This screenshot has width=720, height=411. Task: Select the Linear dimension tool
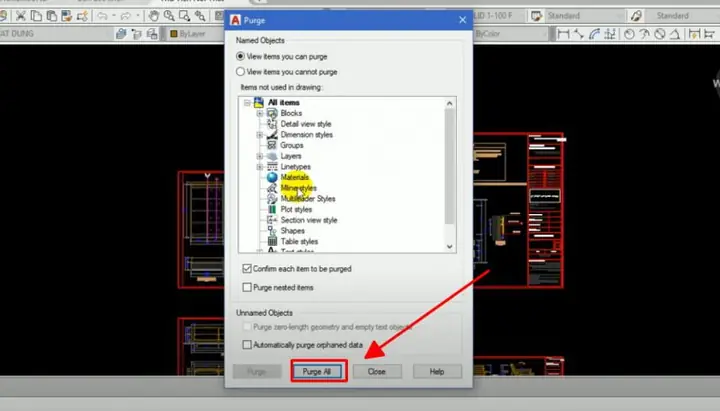[x=563, y=34]
